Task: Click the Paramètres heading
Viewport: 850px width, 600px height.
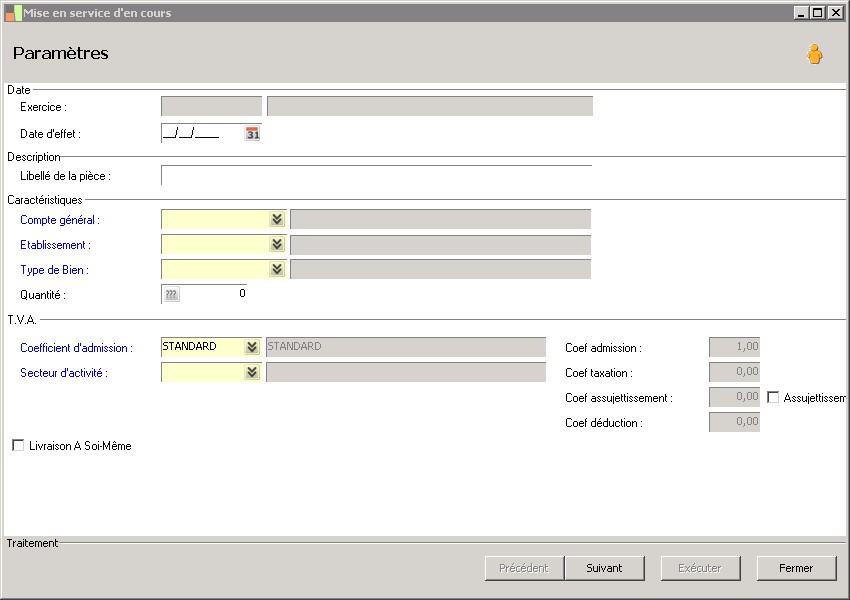Action: (61, 53)
